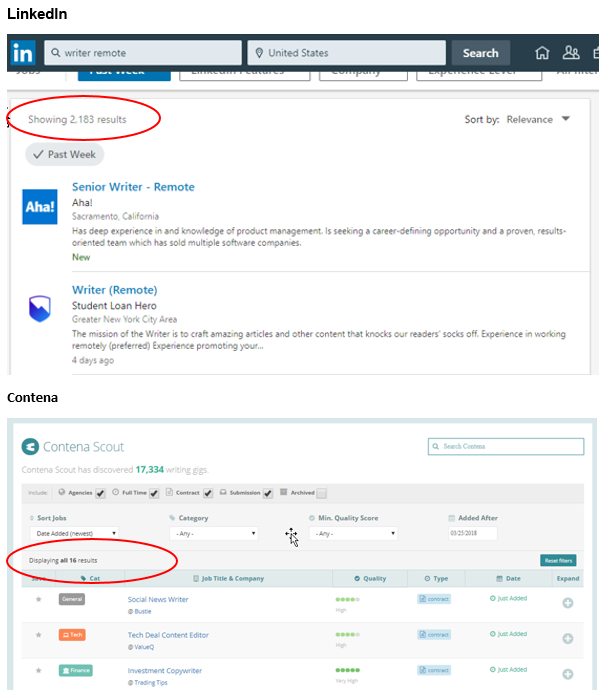The image size is (605, 700).
Task: Click the Cat column header
Action: (x=90, y=579)
